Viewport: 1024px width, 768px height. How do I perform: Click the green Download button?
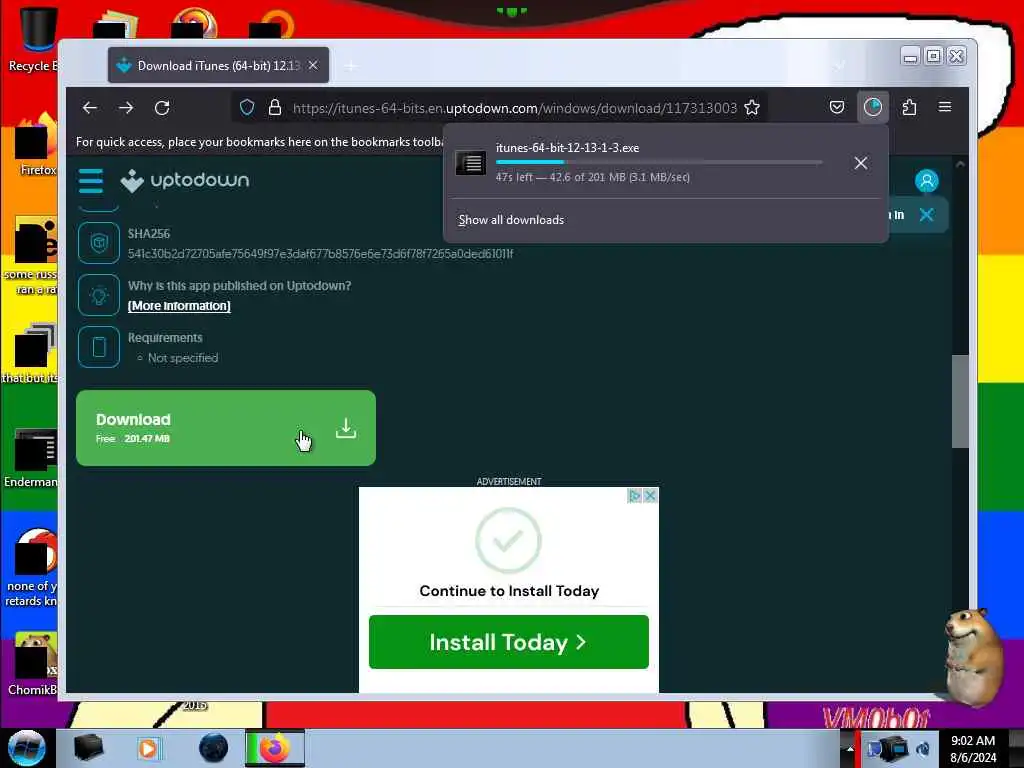[x=226, y=428]
